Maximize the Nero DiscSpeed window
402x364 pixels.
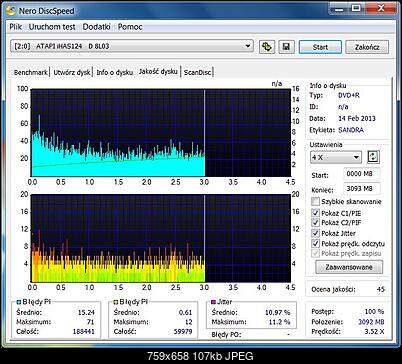click(x=356, y=8)
